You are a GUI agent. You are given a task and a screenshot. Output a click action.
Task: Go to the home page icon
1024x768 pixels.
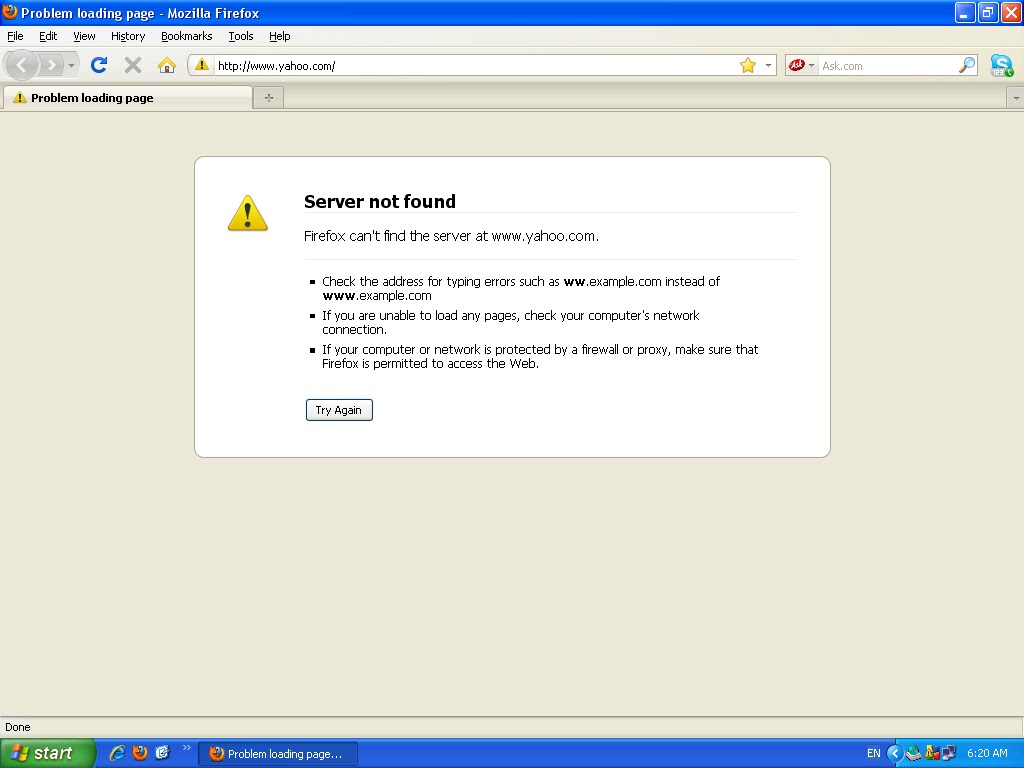click(167, 65)
